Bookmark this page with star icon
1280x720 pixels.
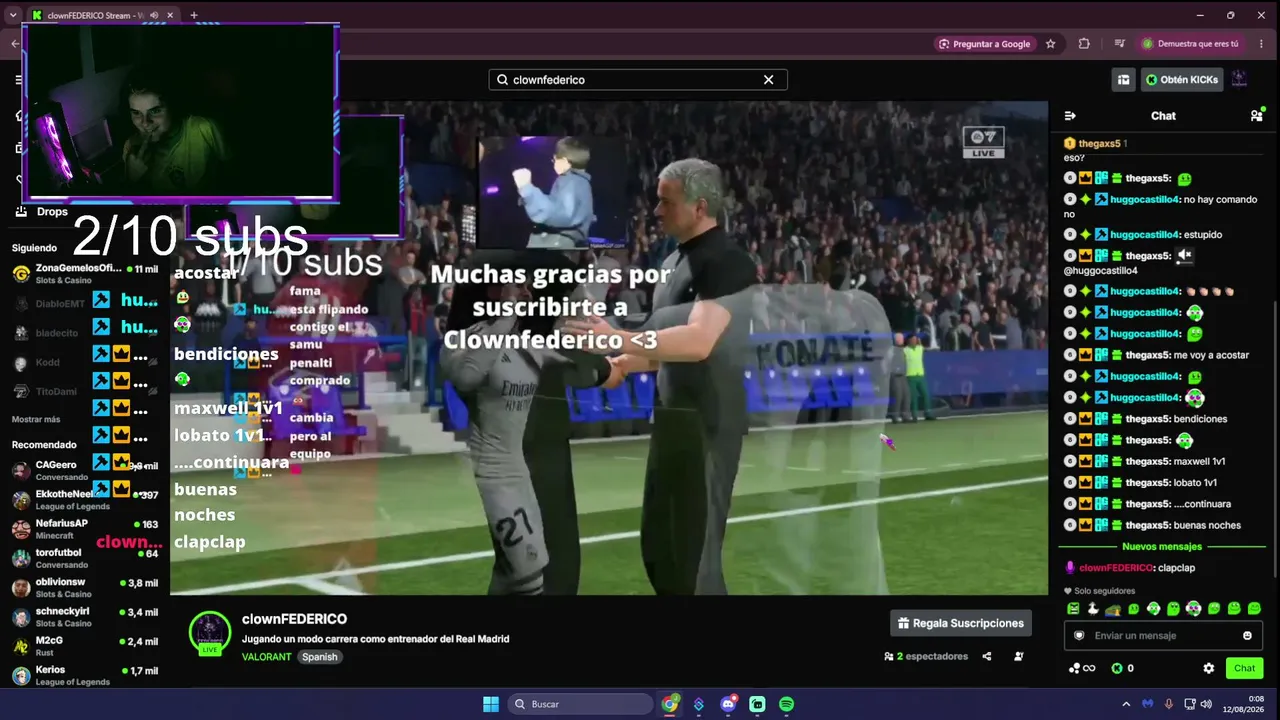click(1050, 44)
